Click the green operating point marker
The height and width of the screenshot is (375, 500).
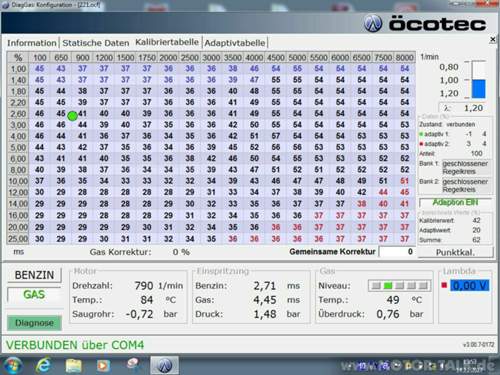click(72, 116)
